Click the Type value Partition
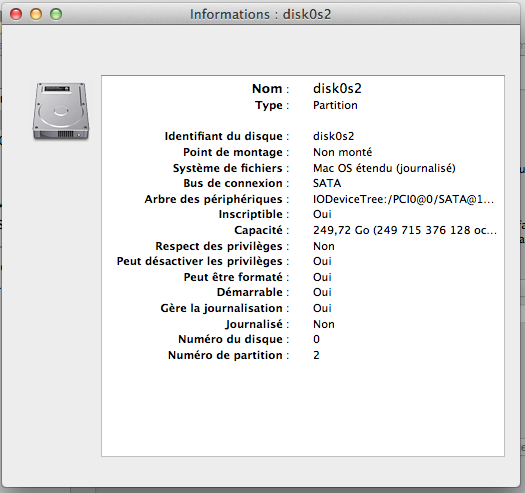 click(x=335, y=105)
